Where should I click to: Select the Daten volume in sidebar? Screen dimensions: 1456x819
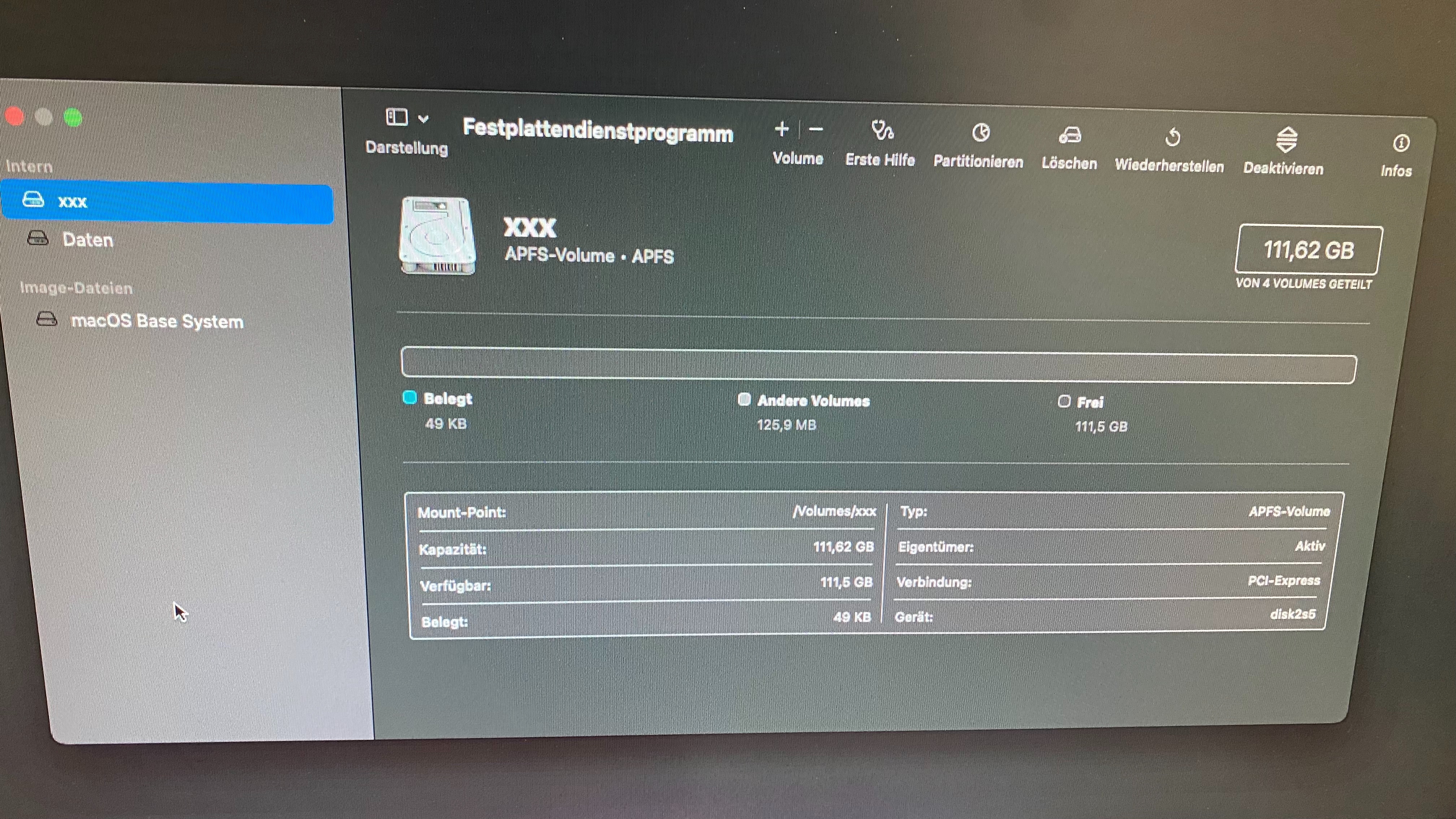[88, 240]
